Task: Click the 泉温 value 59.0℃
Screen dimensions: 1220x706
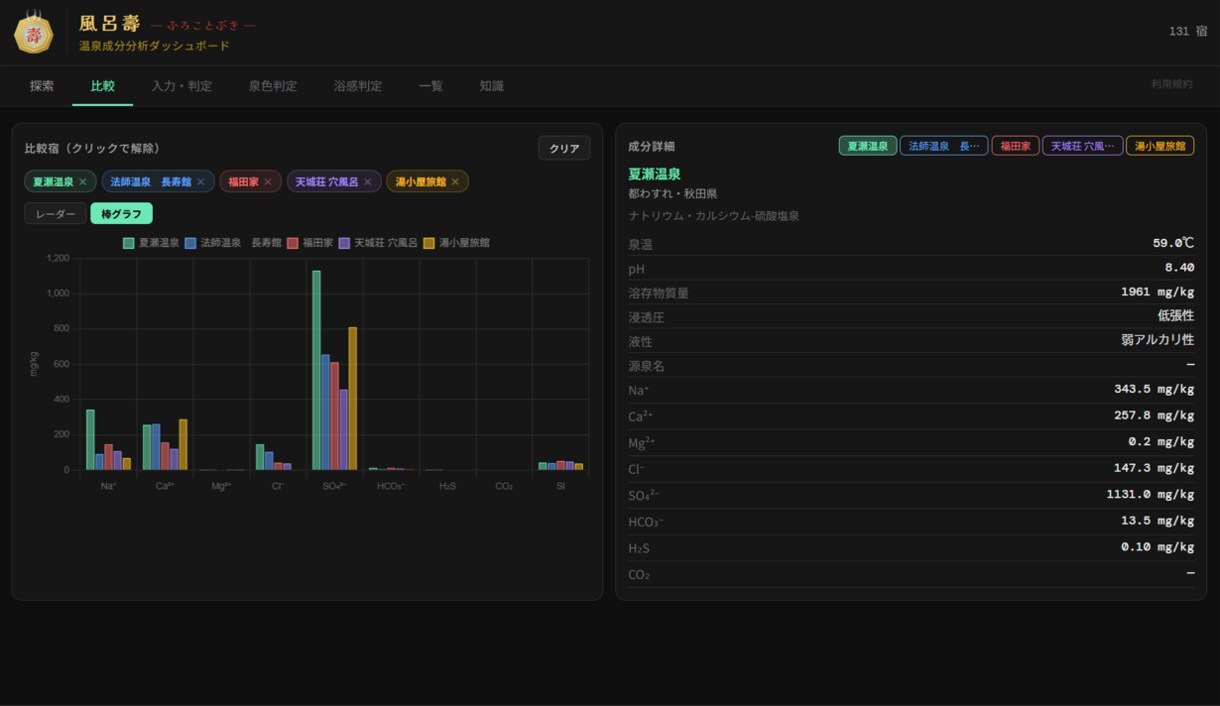Action: tap(1173, 243)
